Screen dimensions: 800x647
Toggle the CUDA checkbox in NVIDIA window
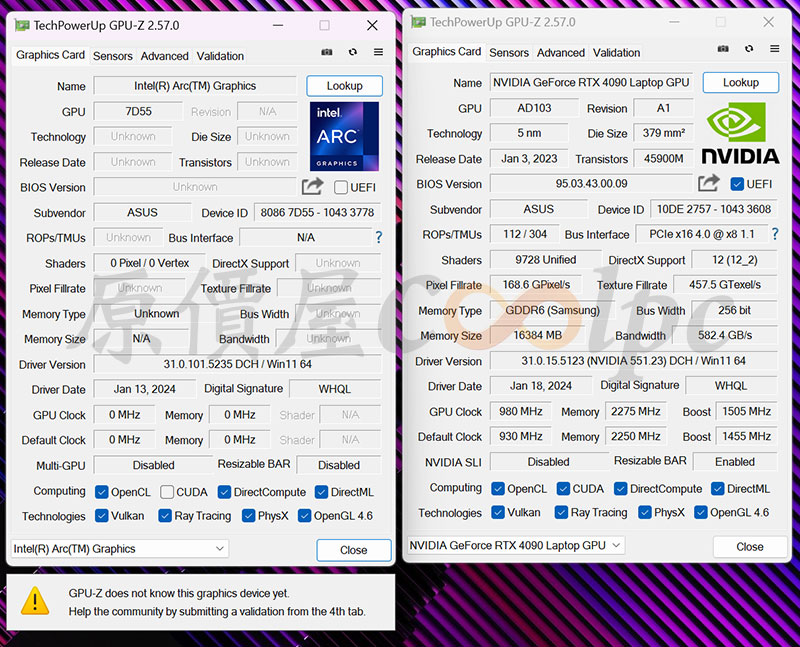click(x=563, y=489)
